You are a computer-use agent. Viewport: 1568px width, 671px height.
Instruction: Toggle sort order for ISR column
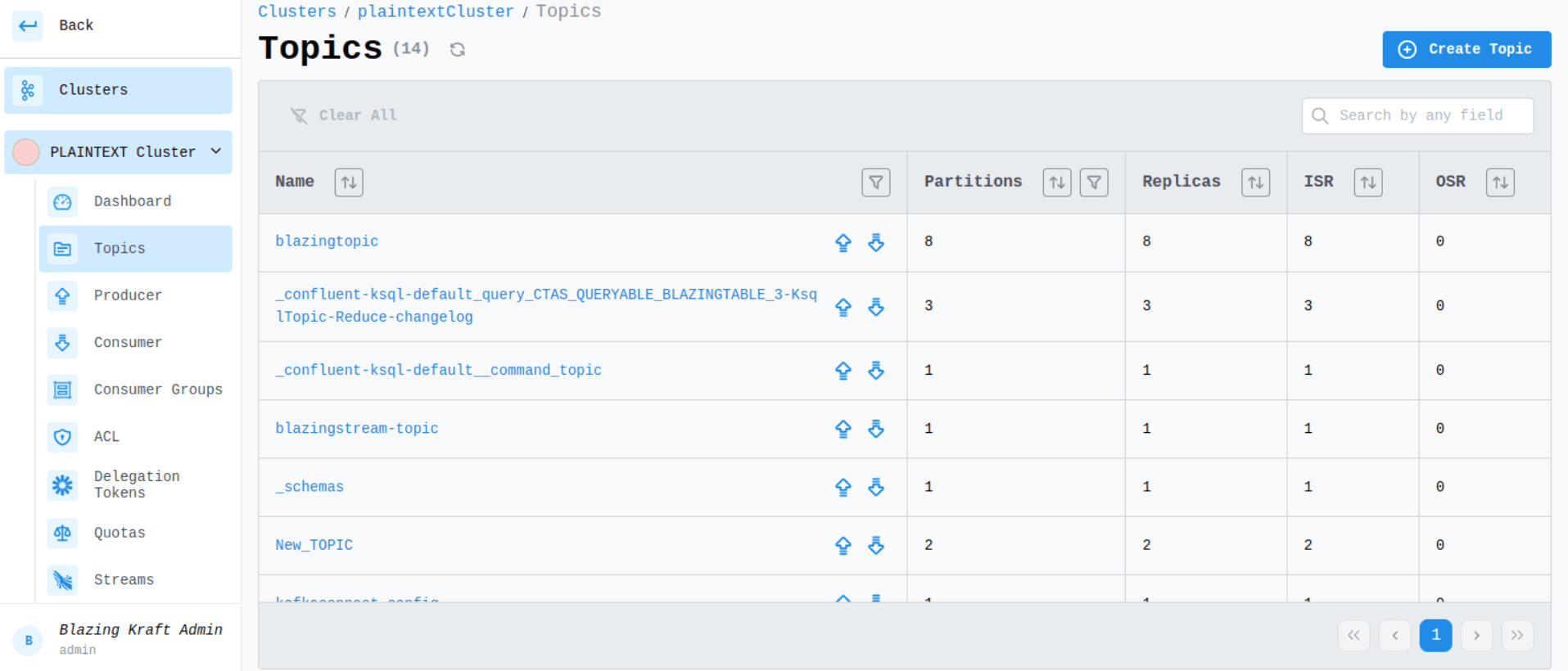1367,182
